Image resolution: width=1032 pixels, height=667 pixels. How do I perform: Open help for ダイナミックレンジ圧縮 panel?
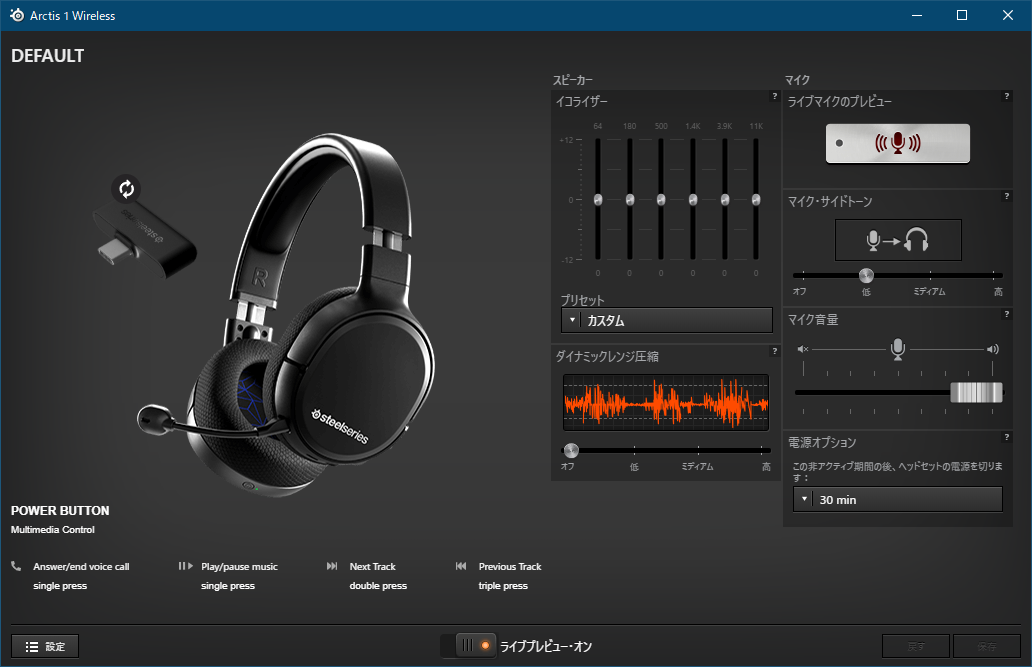click(x=775, y=351)
